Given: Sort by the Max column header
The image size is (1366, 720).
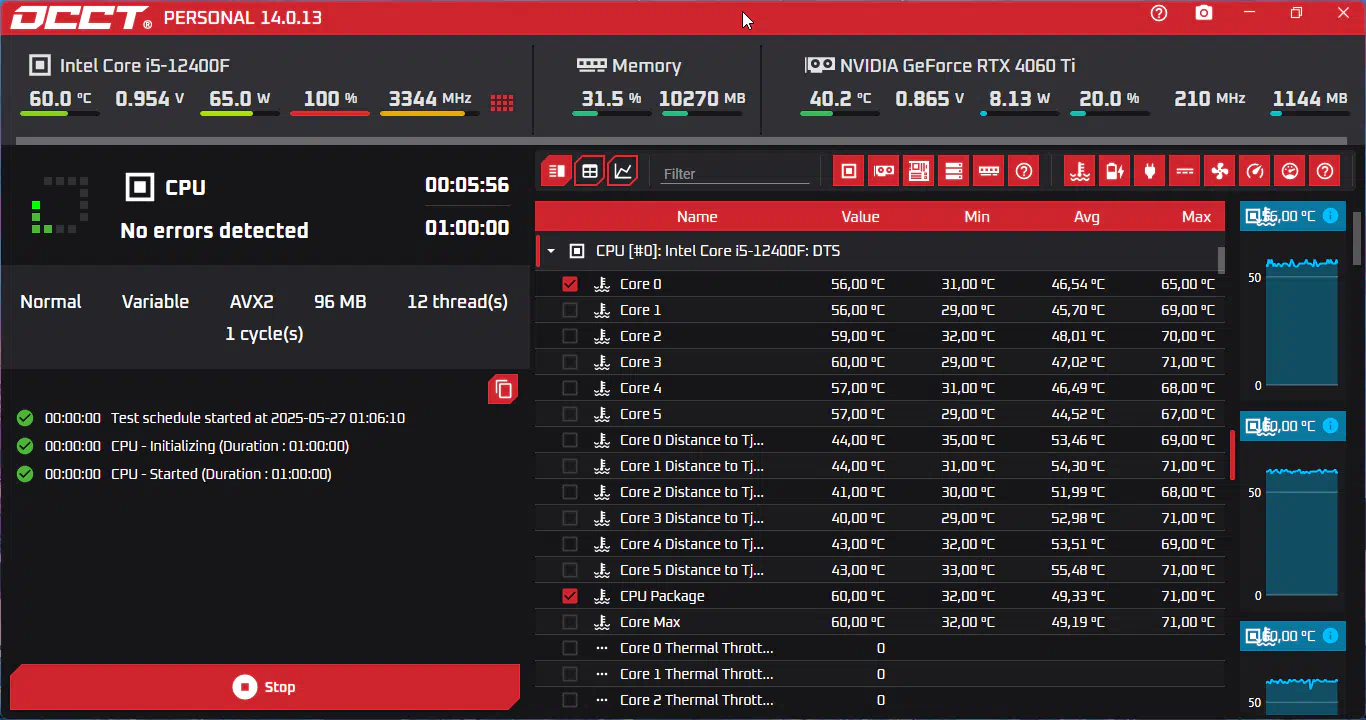Looking at the screenshot, I should (x=1196, y=217).
